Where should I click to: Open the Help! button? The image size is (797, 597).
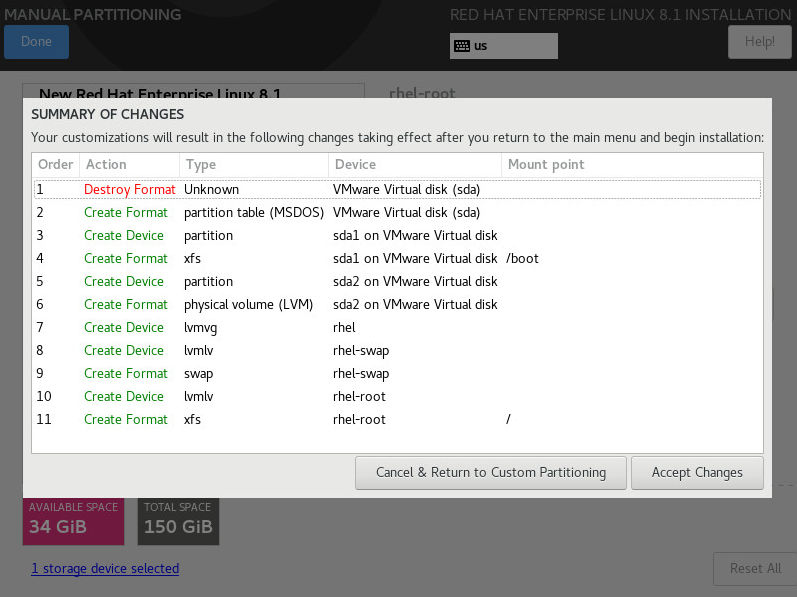(x=759, y=42)
